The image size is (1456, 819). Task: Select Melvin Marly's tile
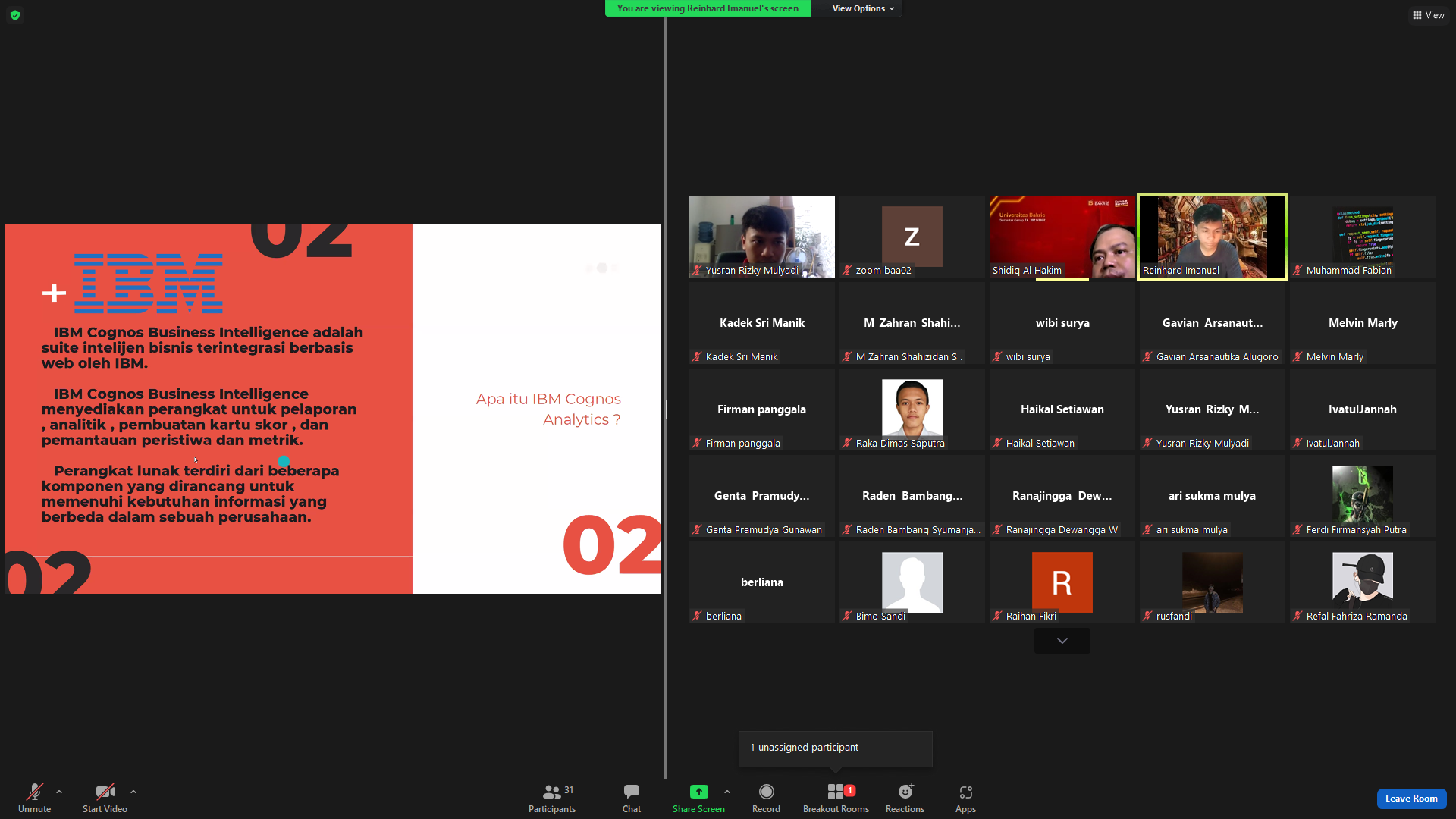pyautogui.click(x=1362, y=323)
